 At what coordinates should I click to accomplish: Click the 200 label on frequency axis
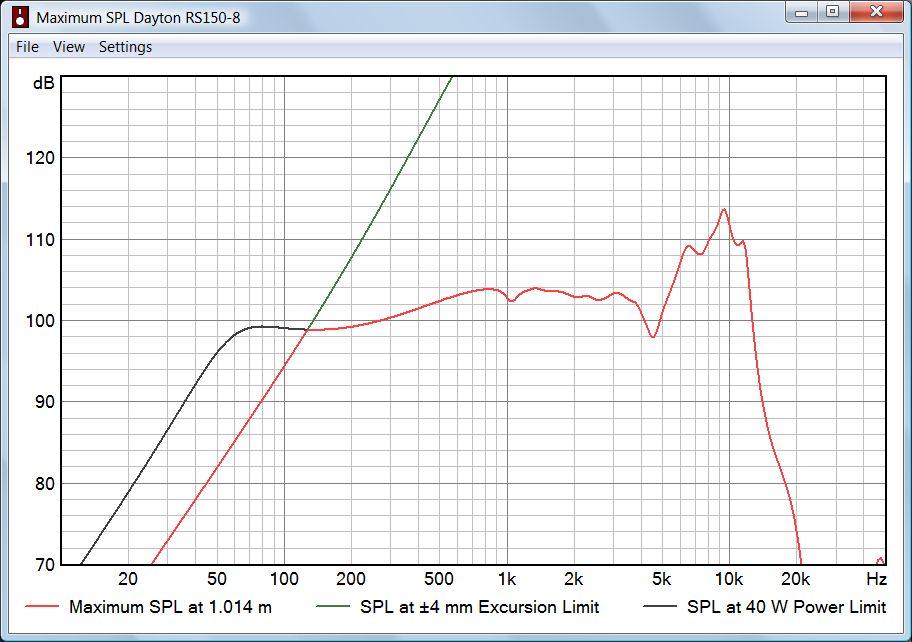click(x=351, y=579)
